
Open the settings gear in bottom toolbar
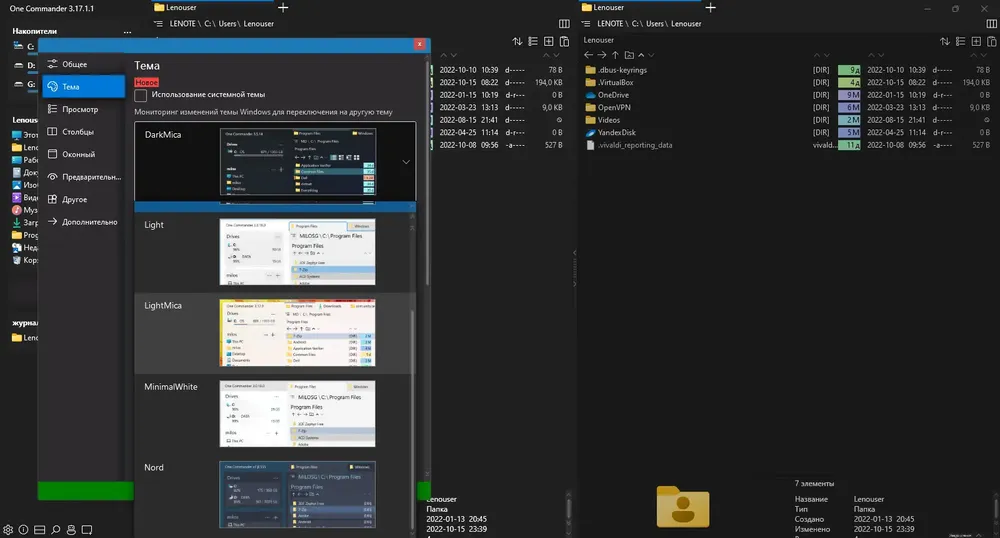8,530
